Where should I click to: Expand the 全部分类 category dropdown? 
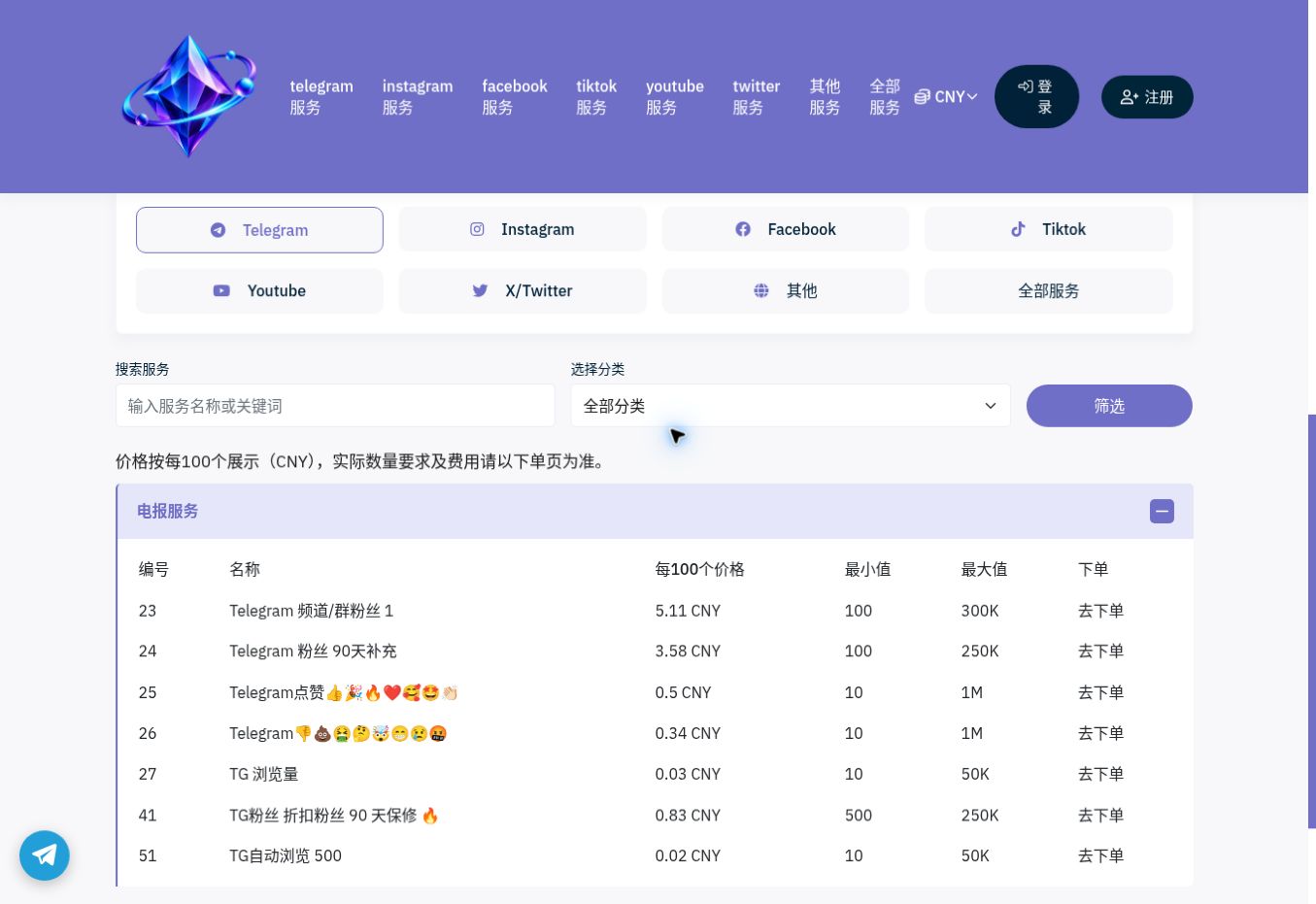pyautogui.click(x=791, y=406)
